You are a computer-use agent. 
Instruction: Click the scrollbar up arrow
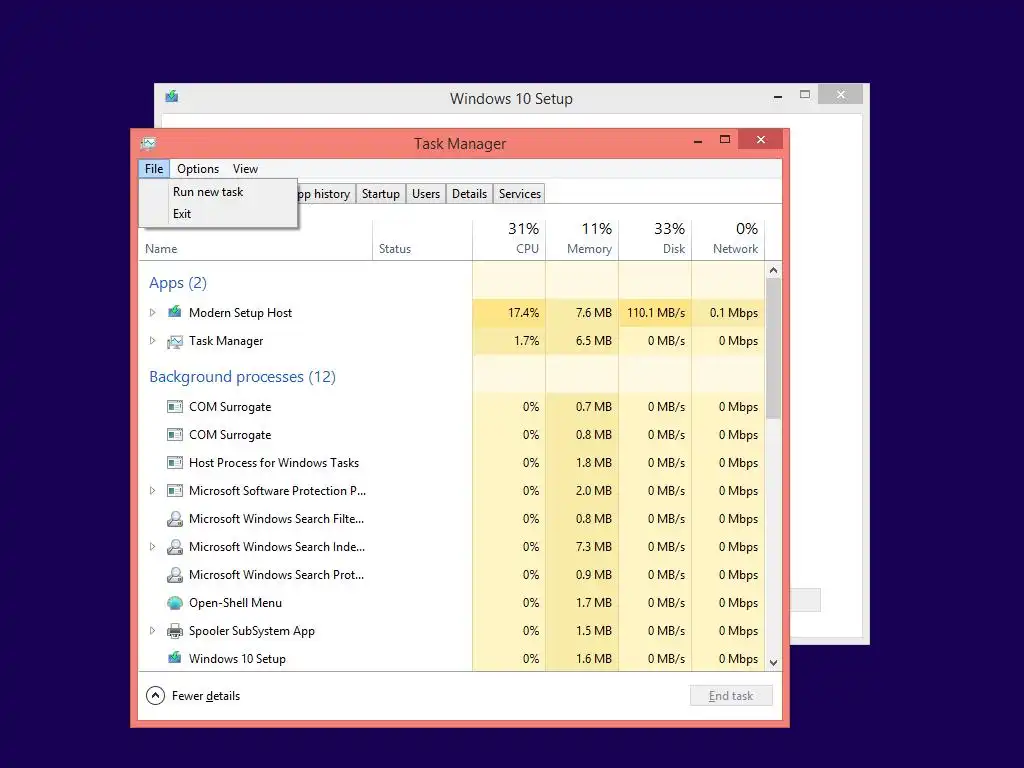pos(773,270)
